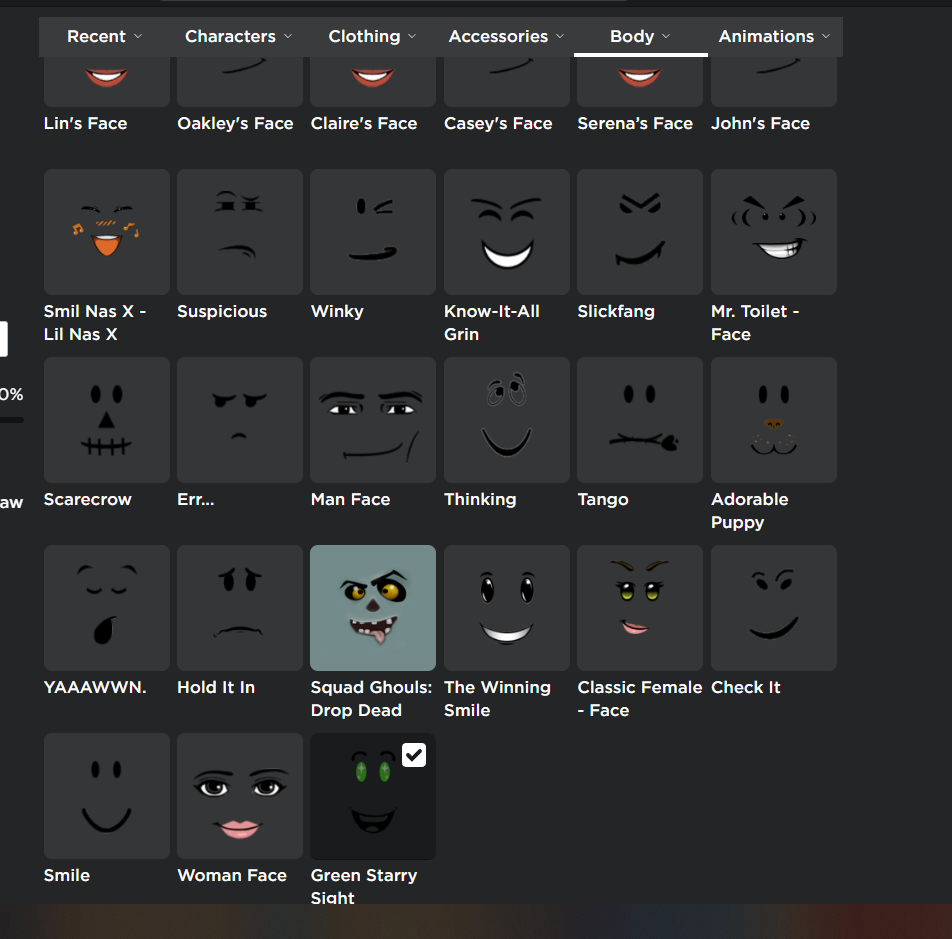Click the Smile item name
The image size is (952, 939).
click(67, 875)
